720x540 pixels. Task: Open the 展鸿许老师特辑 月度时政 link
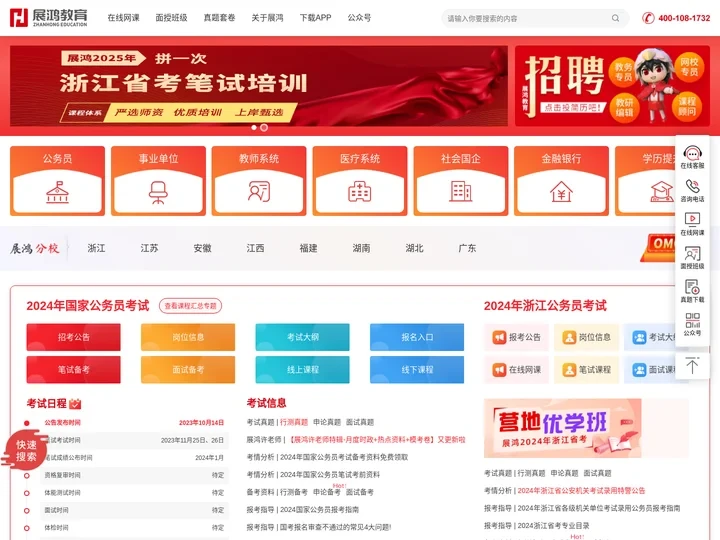(x=377, y=440)
